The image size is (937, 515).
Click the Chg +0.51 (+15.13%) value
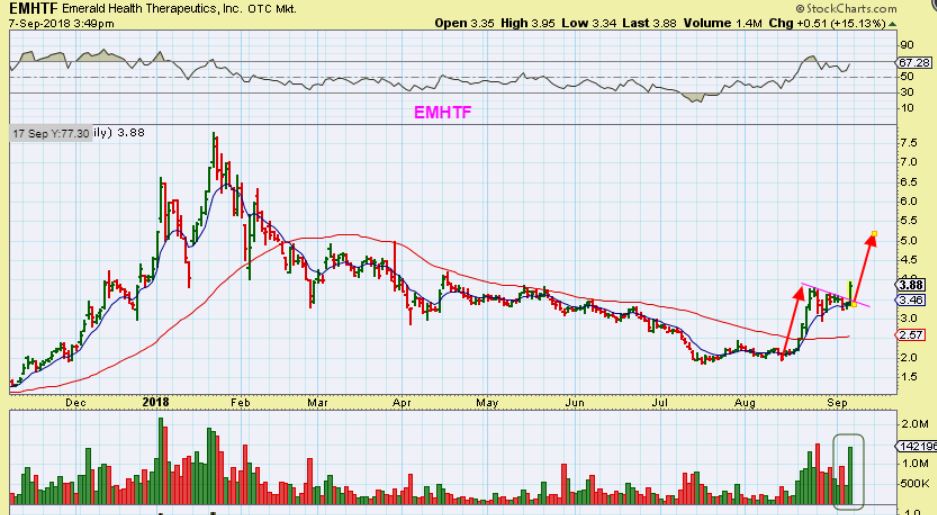(x=826, y=23)
